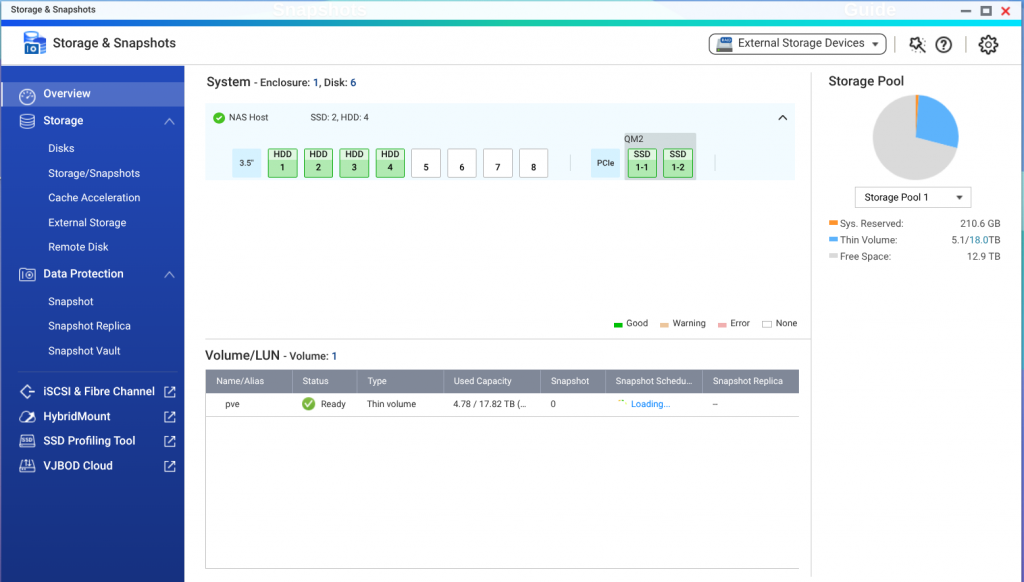
Task: Click the 18.0 thin volume link
Action: (978, 240)
